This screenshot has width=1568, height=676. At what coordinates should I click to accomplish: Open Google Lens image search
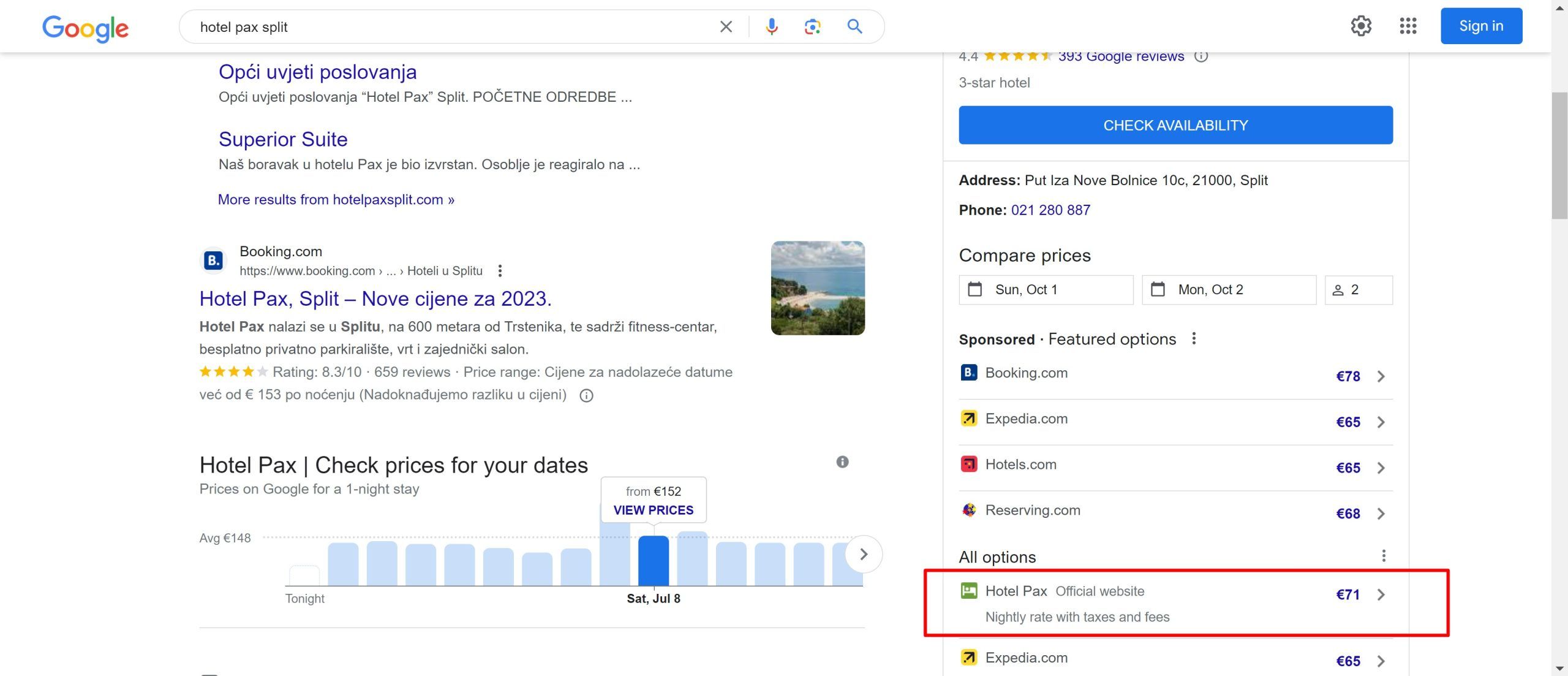click(812, 26)
